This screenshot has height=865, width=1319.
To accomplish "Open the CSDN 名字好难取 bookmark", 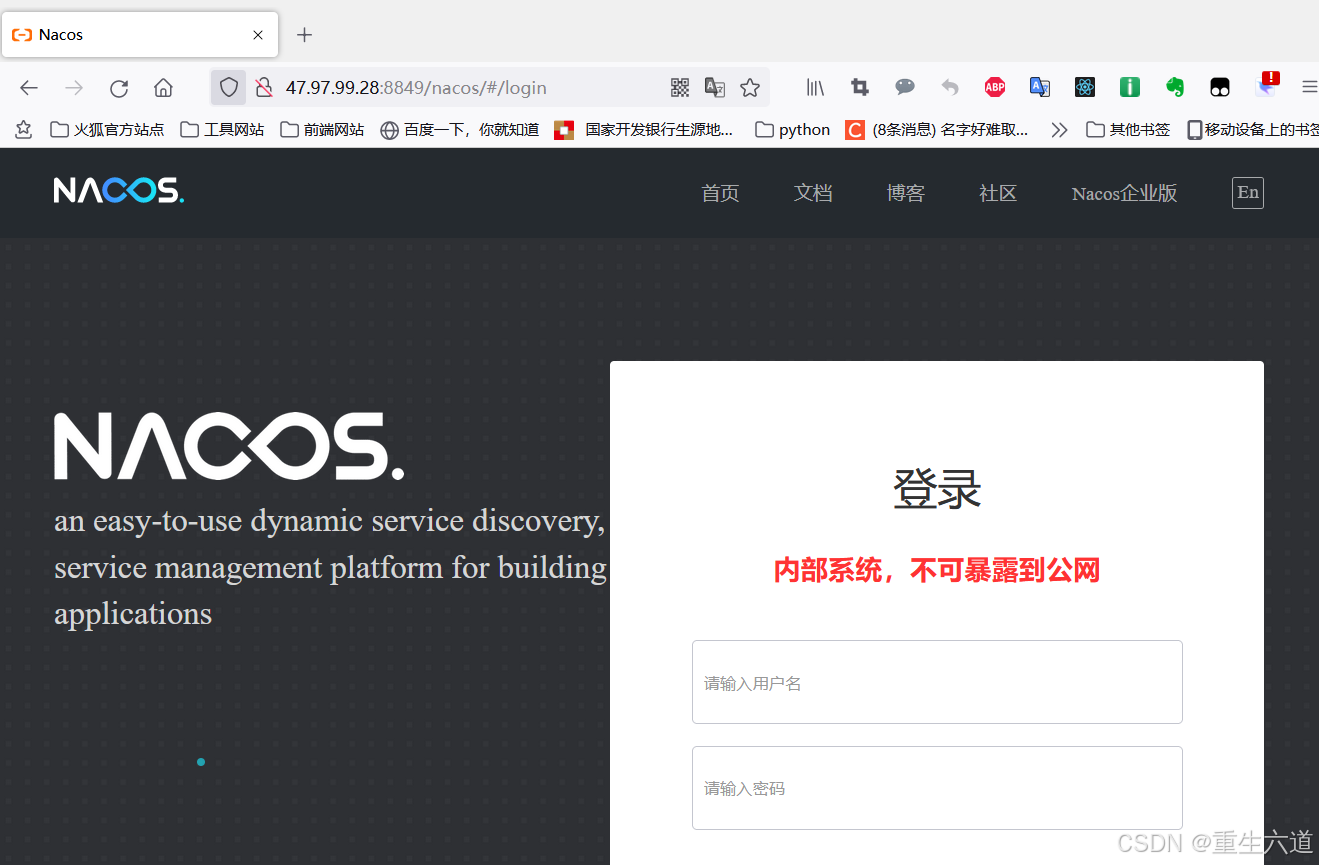I will coord(937,129).
